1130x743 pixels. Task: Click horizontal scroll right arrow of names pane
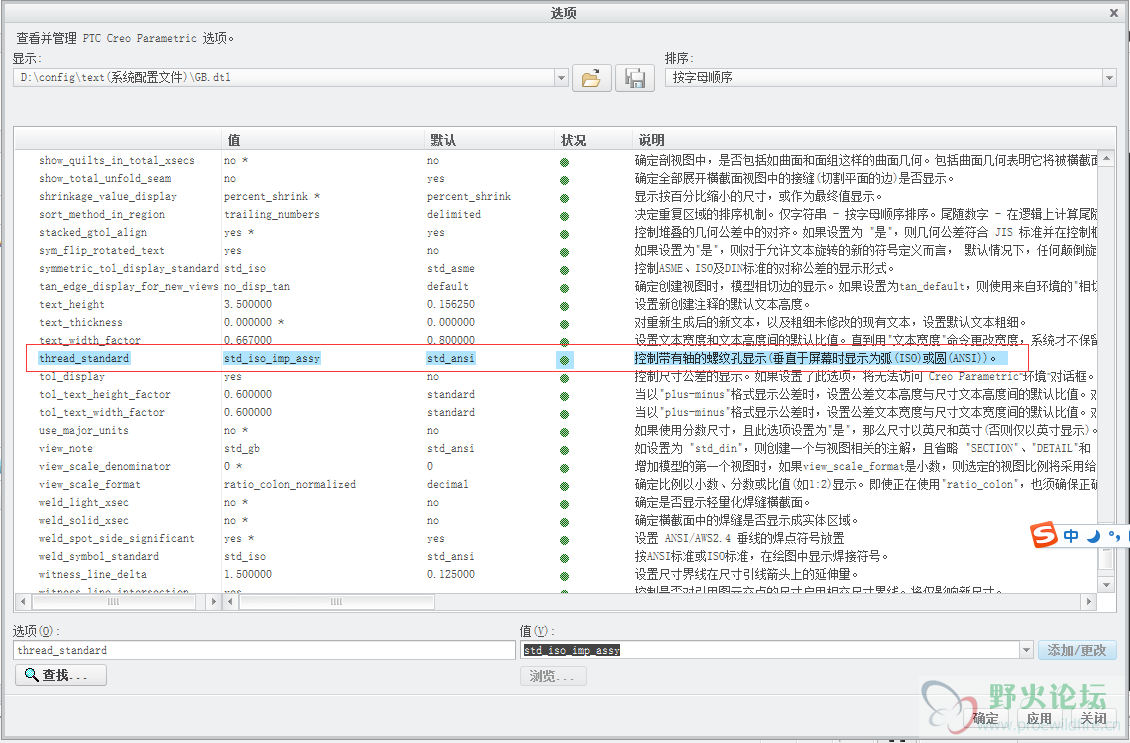coord(213,601)
